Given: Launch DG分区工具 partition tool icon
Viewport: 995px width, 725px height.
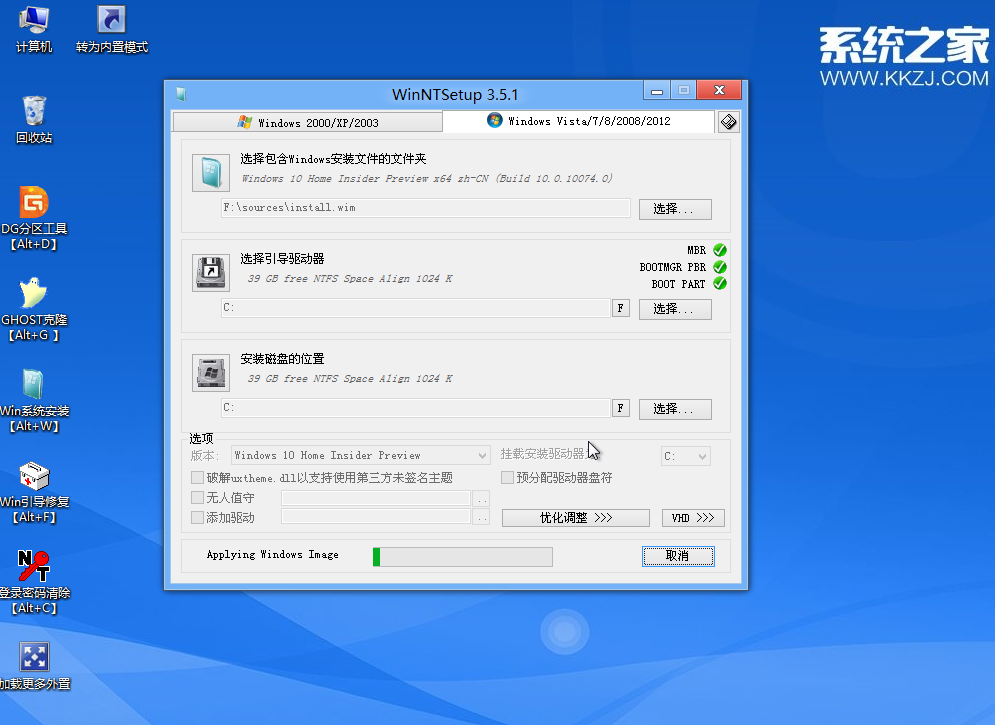Looking at the screenshot, I should click(34, 218).
